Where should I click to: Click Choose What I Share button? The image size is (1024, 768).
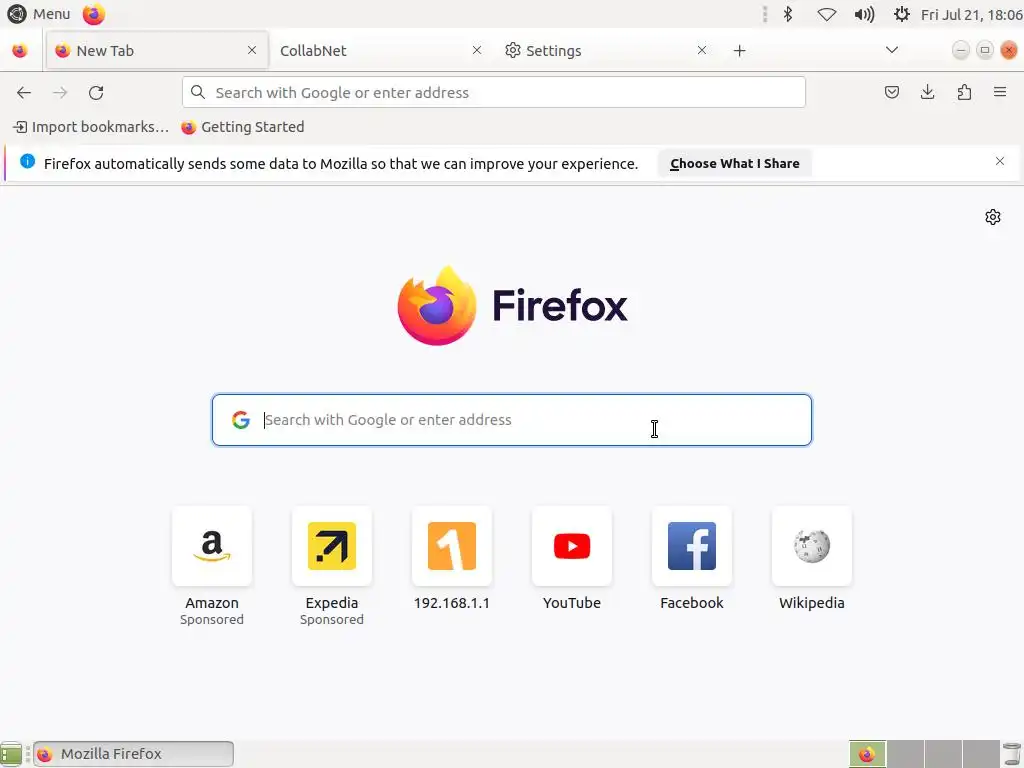pos(735,163)
